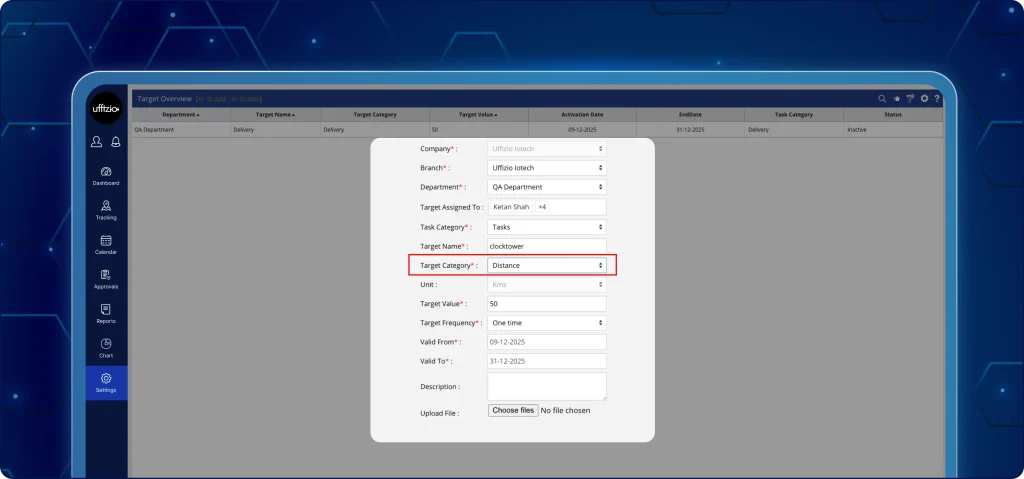This screenshot has width=1024, height=479.
Task: Click the 31-12-2025 end date table cell
Action: click(x=690, y=130)
